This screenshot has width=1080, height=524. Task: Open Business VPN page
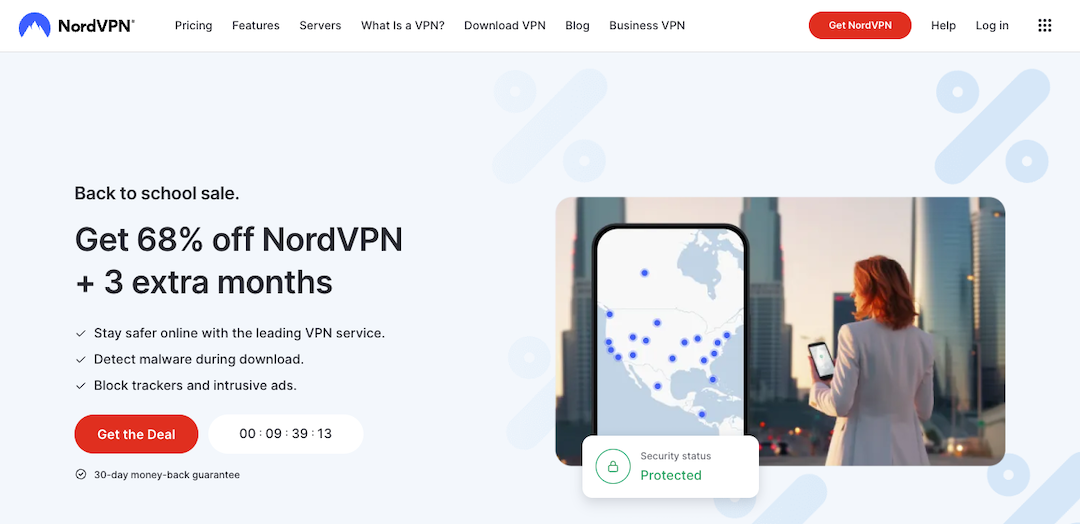(647, 25)
